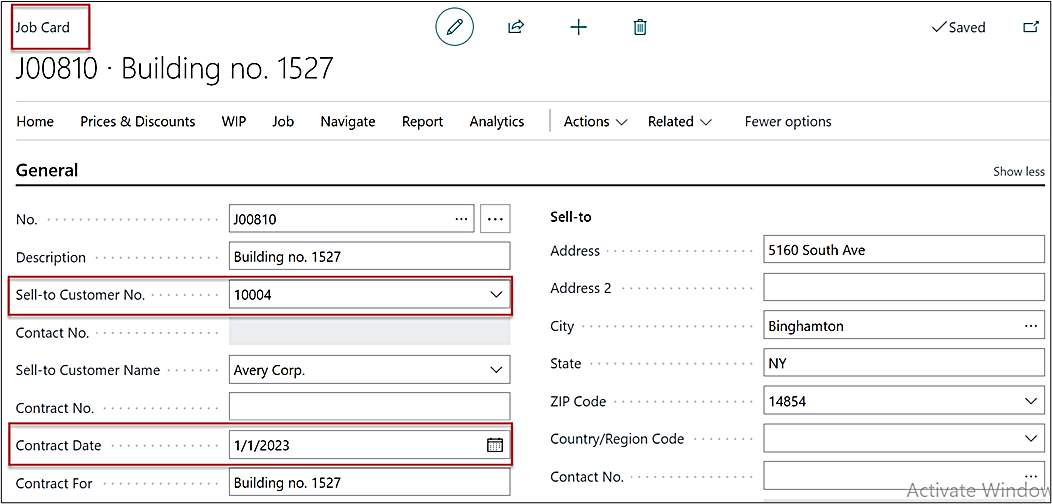Viewport: 1052px width, 504px height.
Task: Open the Related menu
Action: 679,121
